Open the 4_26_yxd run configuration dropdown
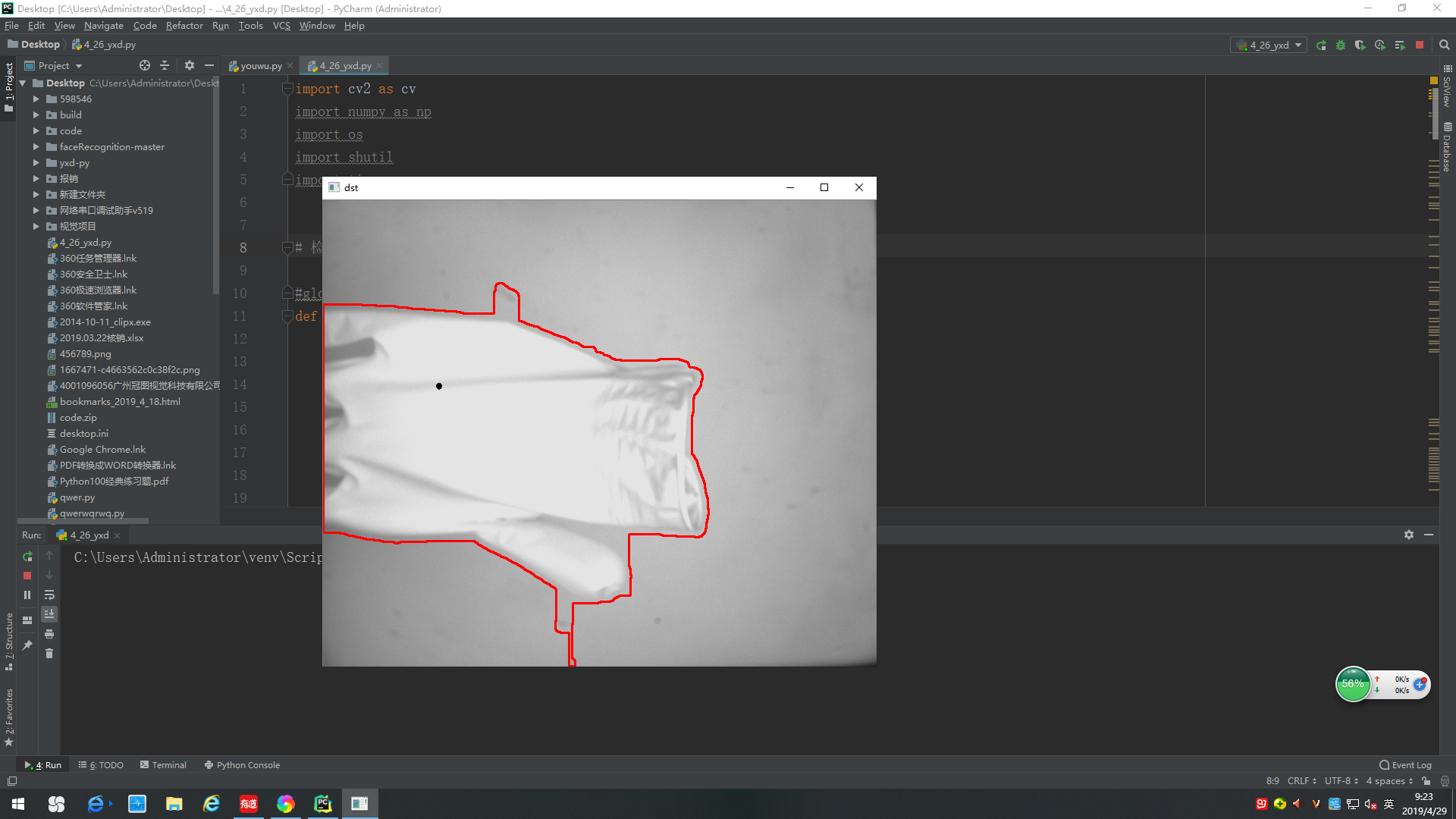1456x819 pixels. [1269, 45]
